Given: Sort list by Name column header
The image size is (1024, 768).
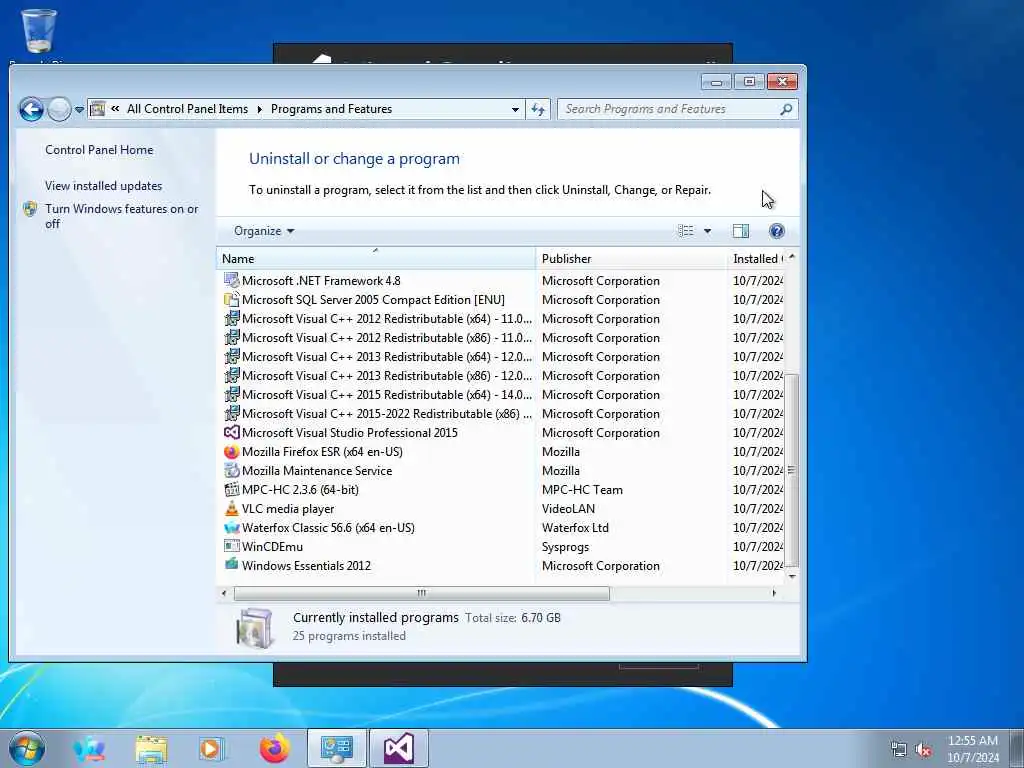Looking at the screenshot, I should 376,259.
